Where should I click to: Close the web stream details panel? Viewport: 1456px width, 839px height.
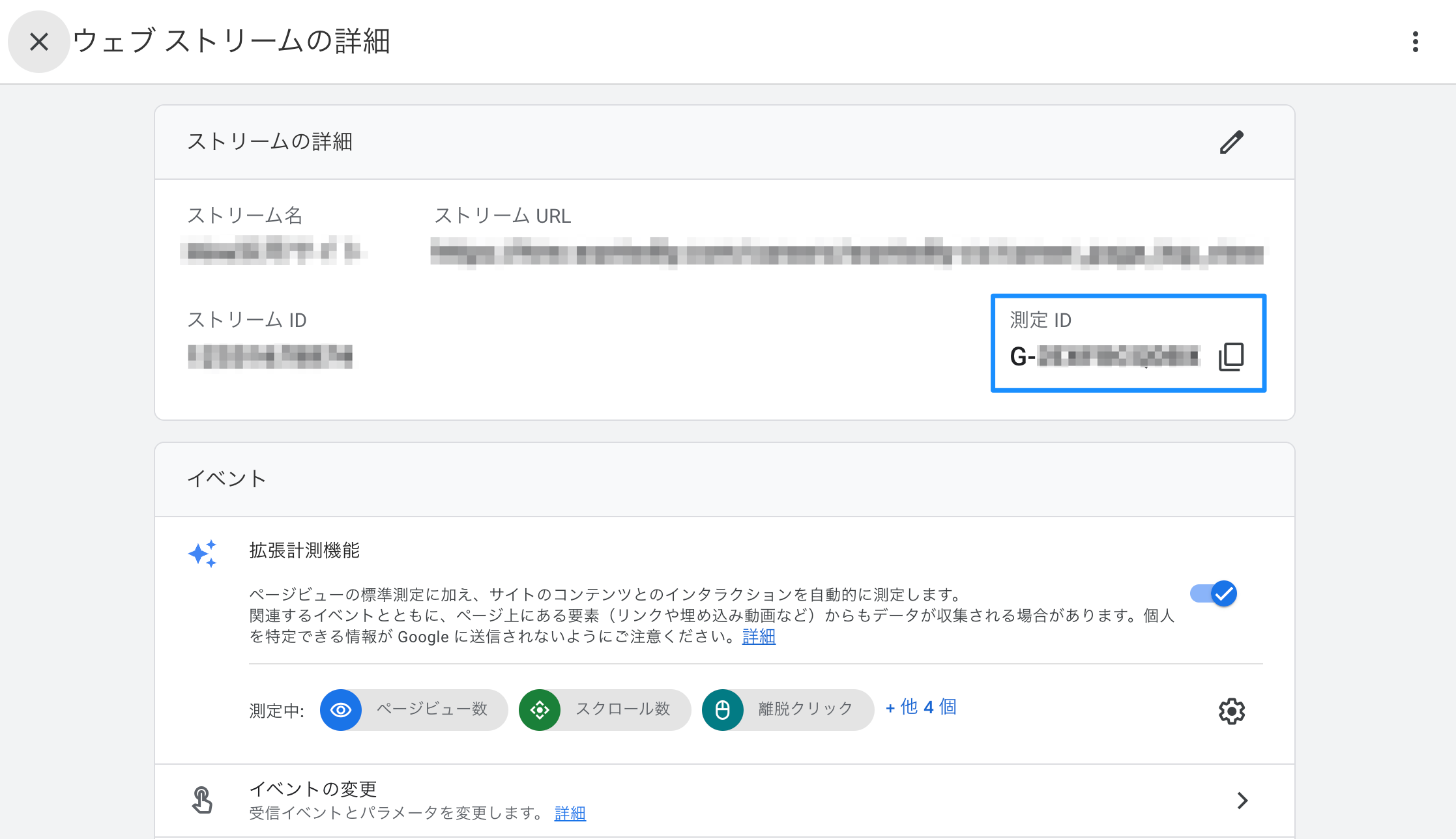39,42
